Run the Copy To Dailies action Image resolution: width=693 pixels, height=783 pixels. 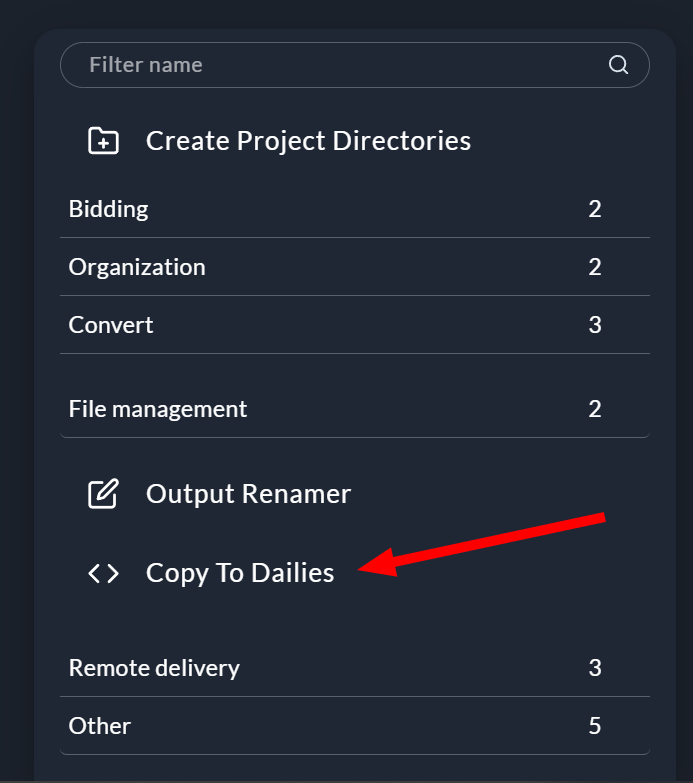tap(240, 573)
